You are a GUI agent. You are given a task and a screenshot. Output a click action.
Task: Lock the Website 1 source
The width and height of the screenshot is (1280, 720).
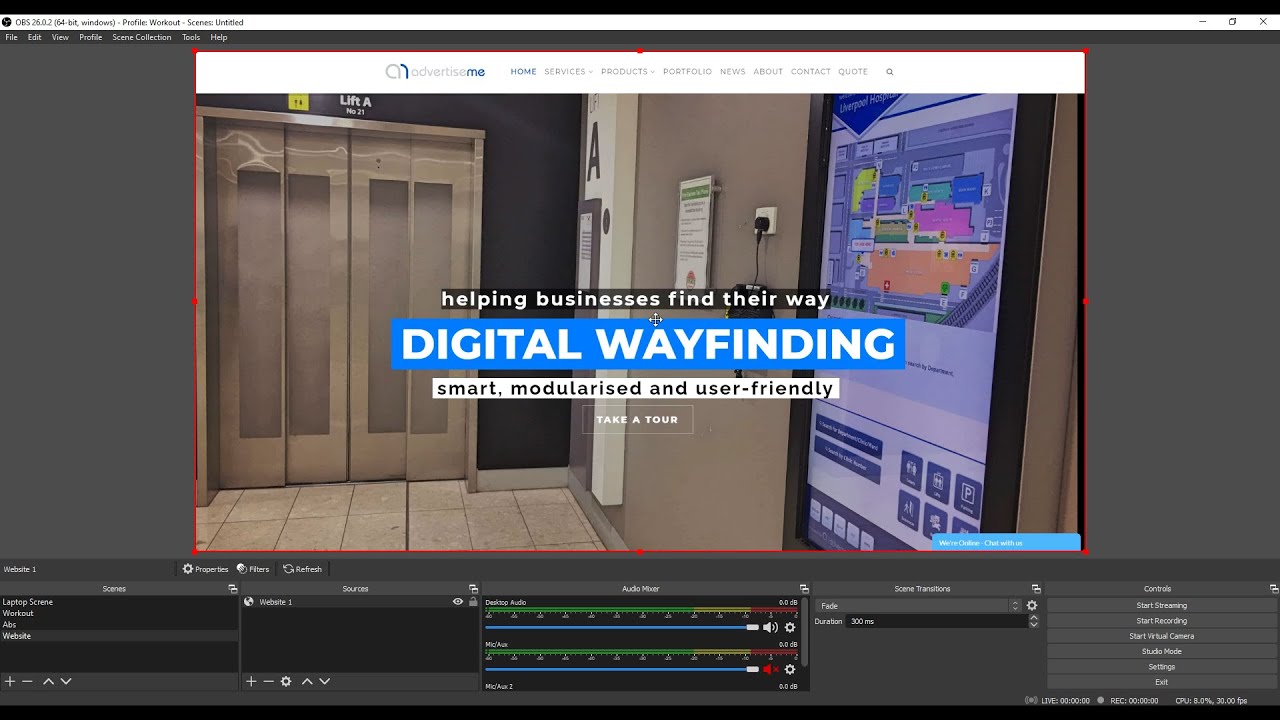point(472,601)
